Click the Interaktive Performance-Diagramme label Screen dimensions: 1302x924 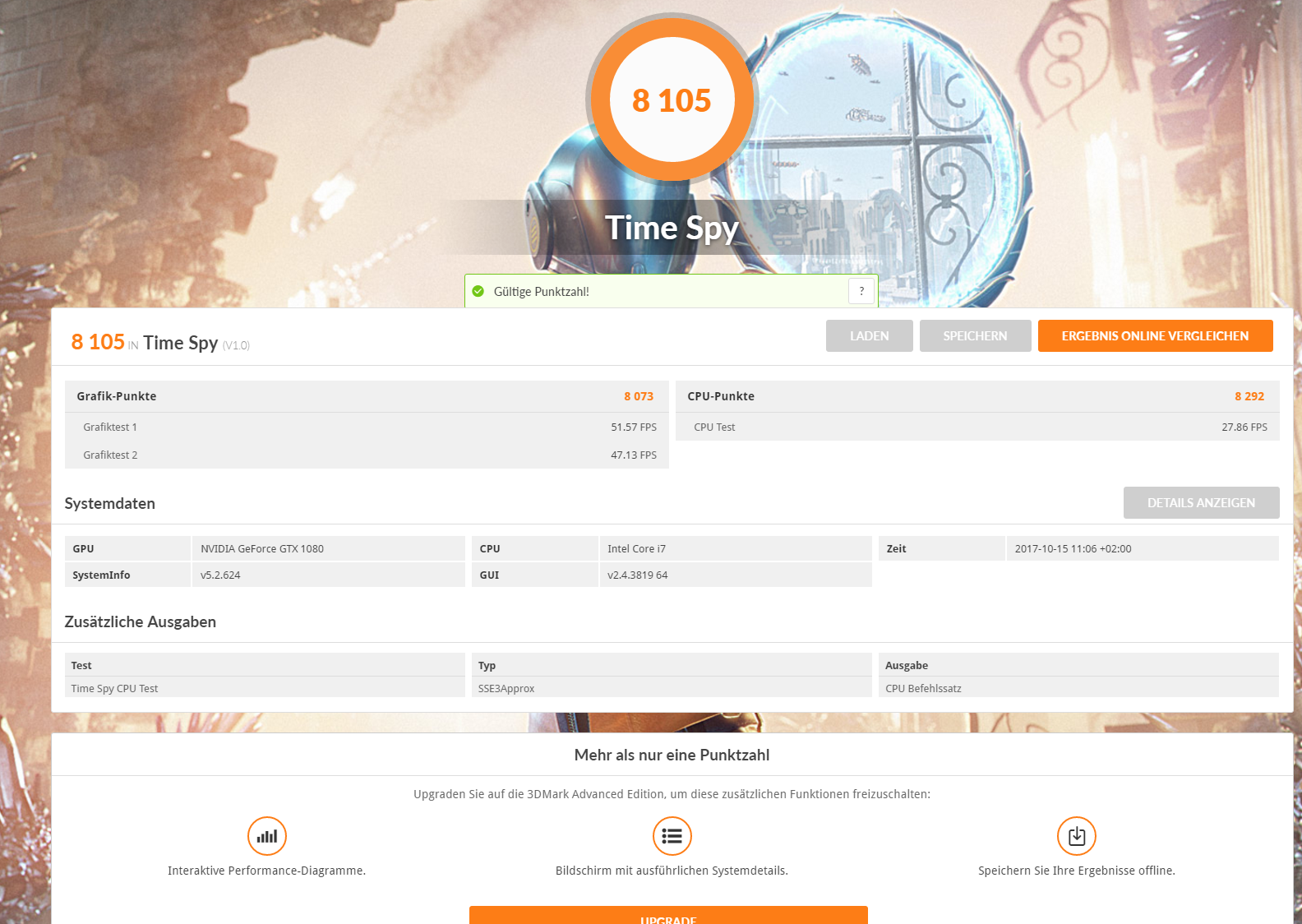tap(267, 871)
